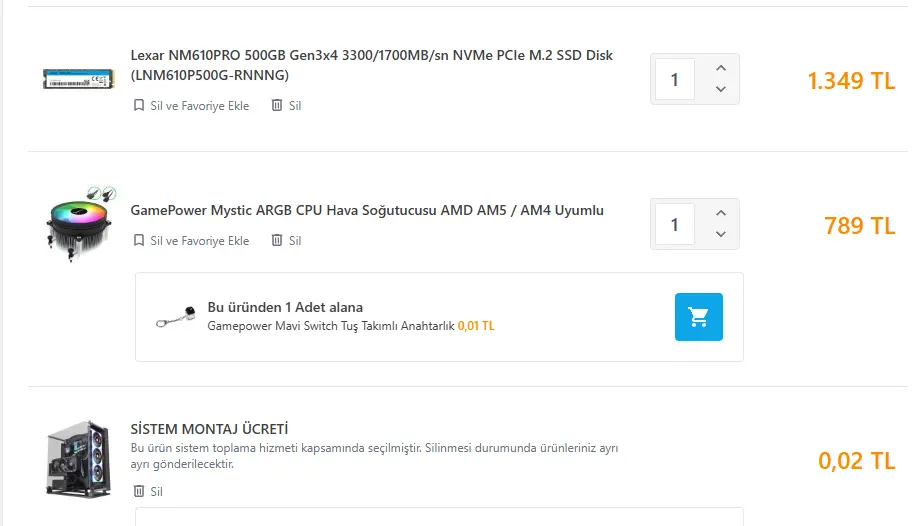Open GamePower Mystic ARGB CPU cooler title

(x=367, y=211)
